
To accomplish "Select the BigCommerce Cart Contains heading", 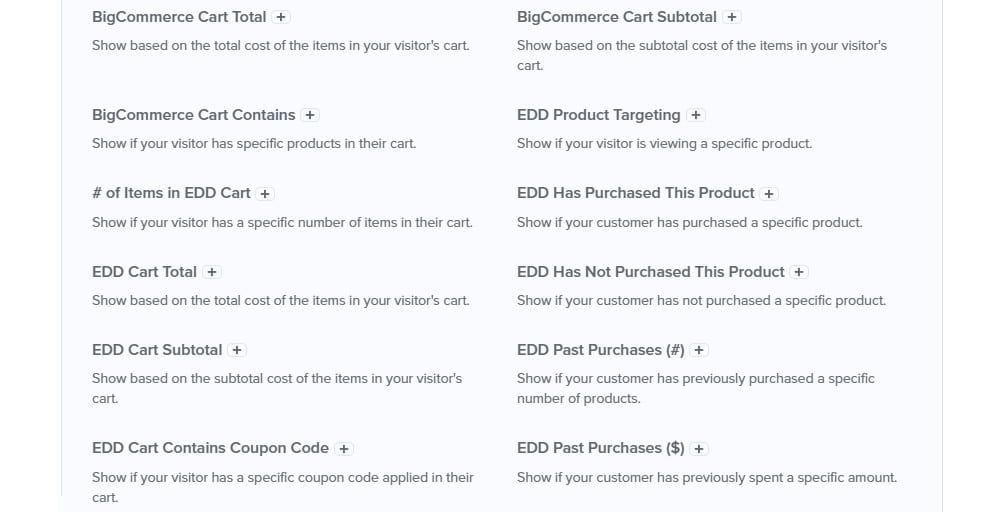I will click(x=194, y=115).
